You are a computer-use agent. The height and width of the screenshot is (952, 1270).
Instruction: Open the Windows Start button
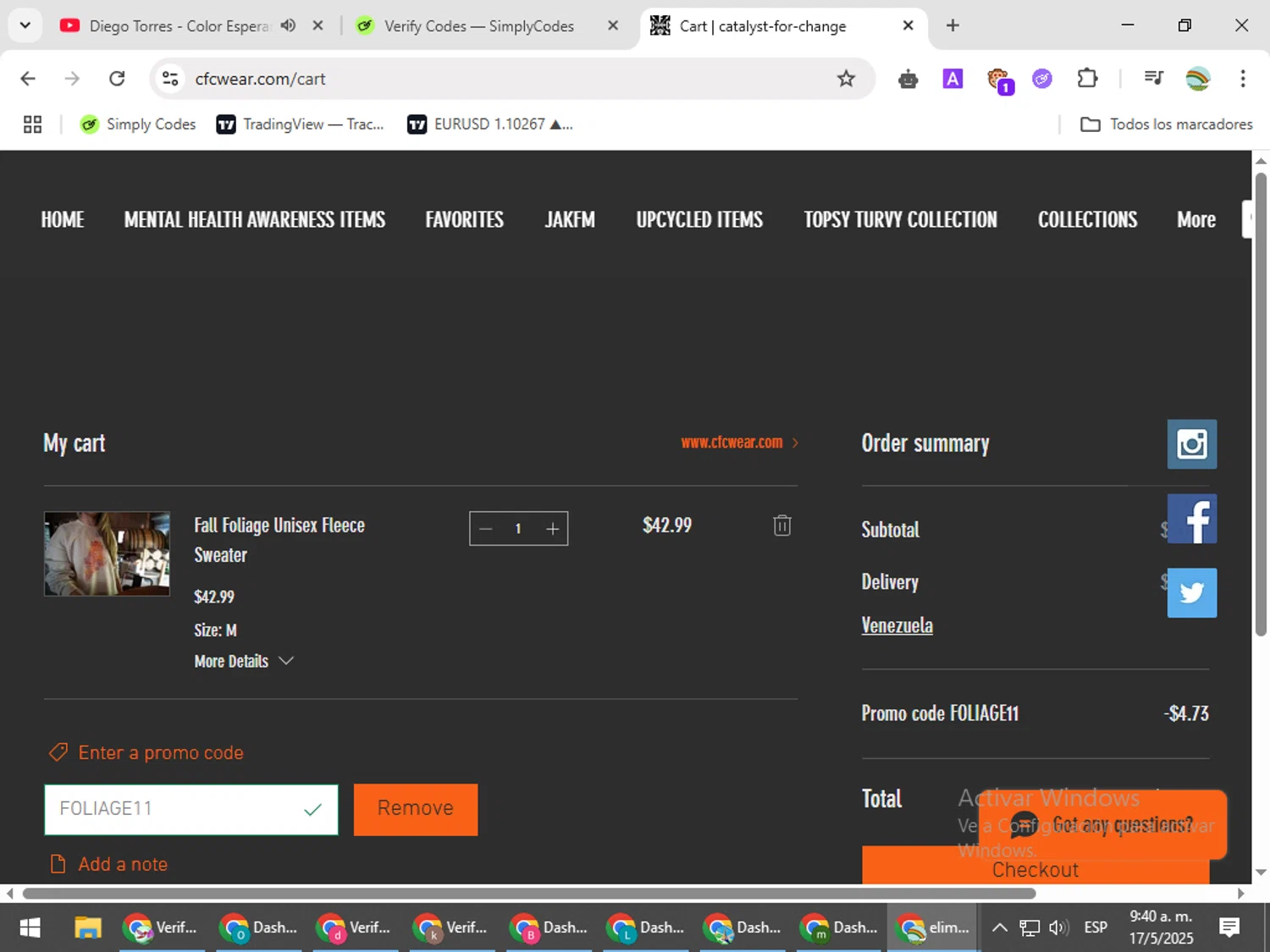click(30, 927)
